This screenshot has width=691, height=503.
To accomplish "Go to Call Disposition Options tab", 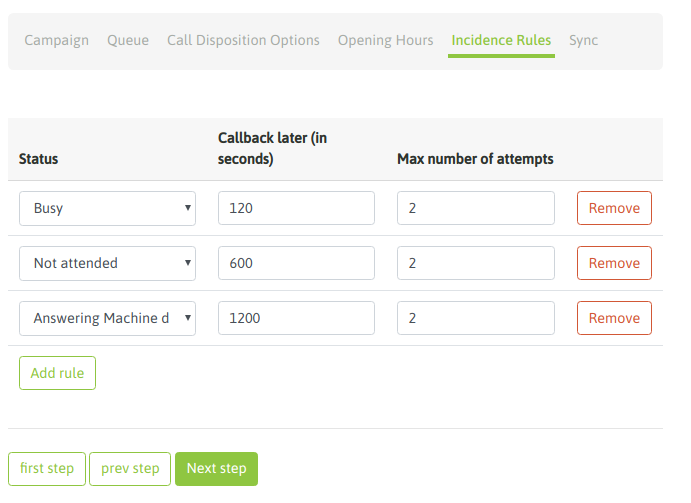I will pyautogui.click(x=243, y=40).
